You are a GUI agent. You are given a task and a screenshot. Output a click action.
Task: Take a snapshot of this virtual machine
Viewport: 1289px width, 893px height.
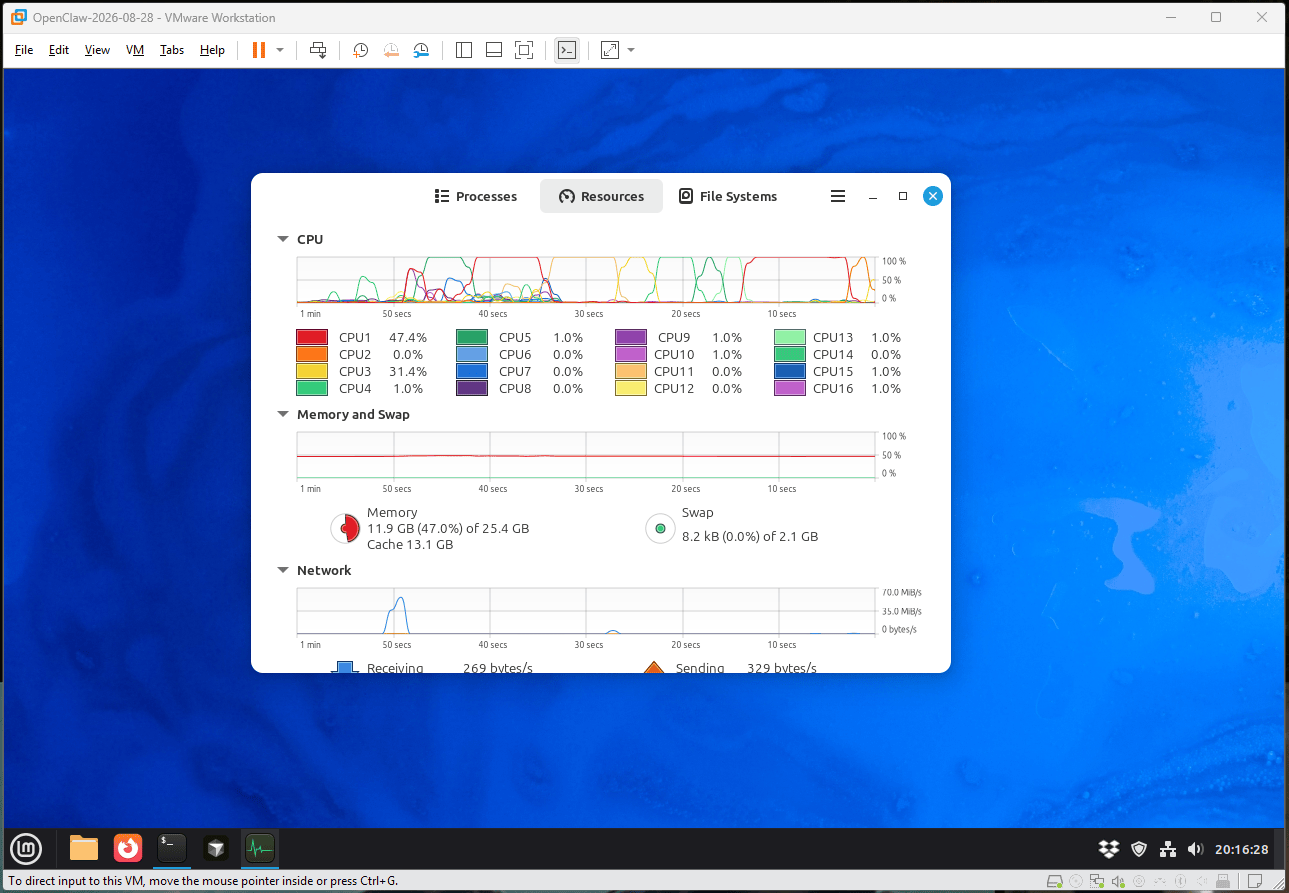pyautogui.click(x=360, y=50)
